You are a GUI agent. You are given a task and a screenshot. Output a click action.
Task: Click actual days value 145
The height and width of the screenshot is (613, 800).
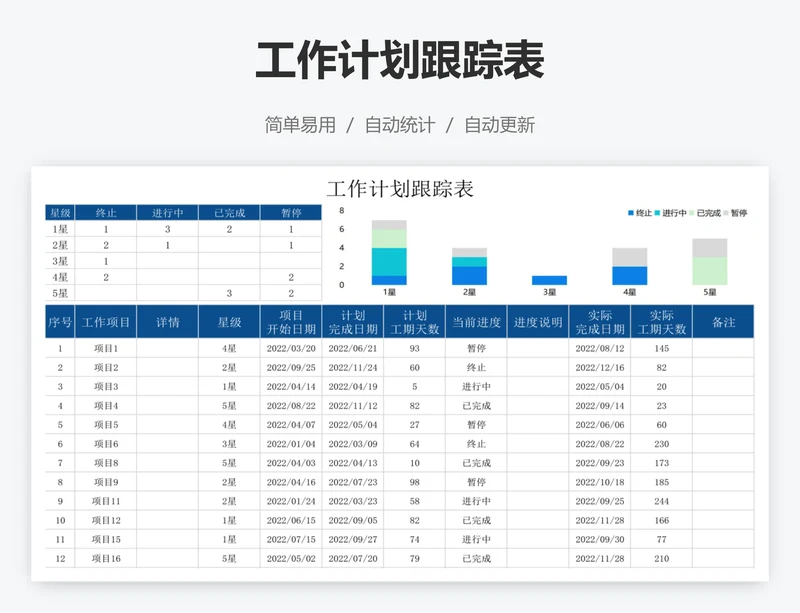pyautogui.click(x=662, y=348)
